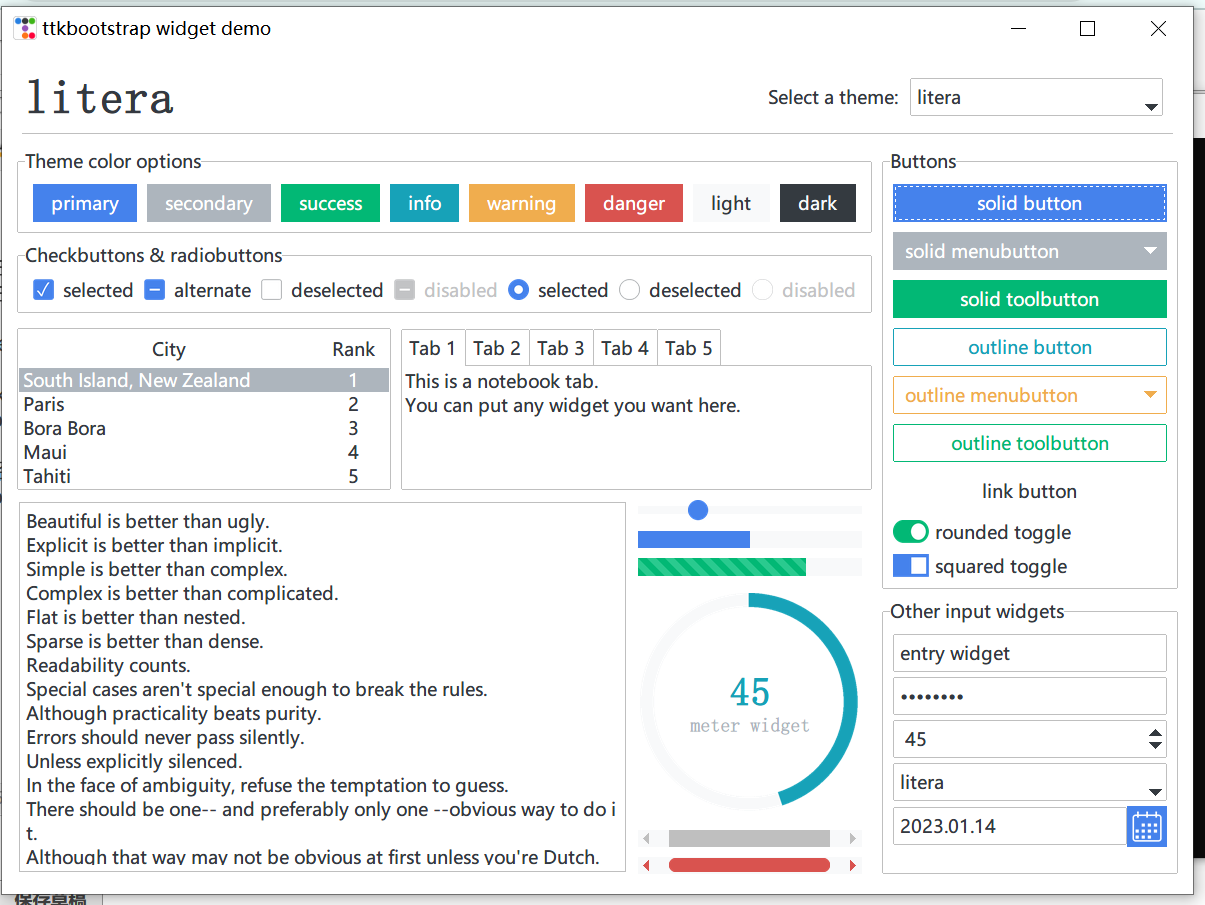
Task: Click the red scrollbar right arrow
Action: click(x=853, y=865)
